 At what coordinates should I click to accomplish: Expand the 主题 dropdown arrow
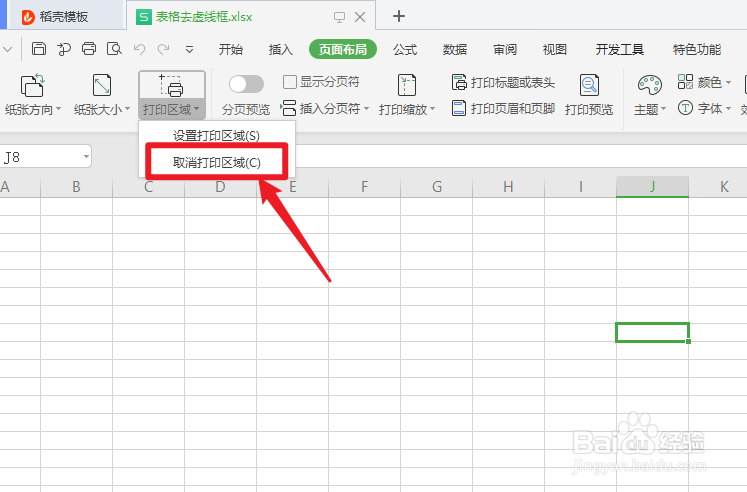pyautogui.click(x=663, y=109)
